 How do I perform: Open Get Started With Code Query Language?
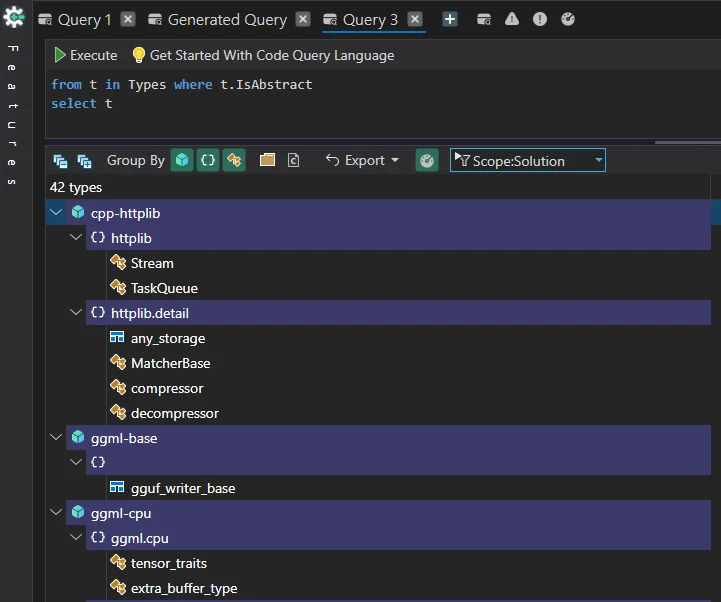click(x=263, y=55)
